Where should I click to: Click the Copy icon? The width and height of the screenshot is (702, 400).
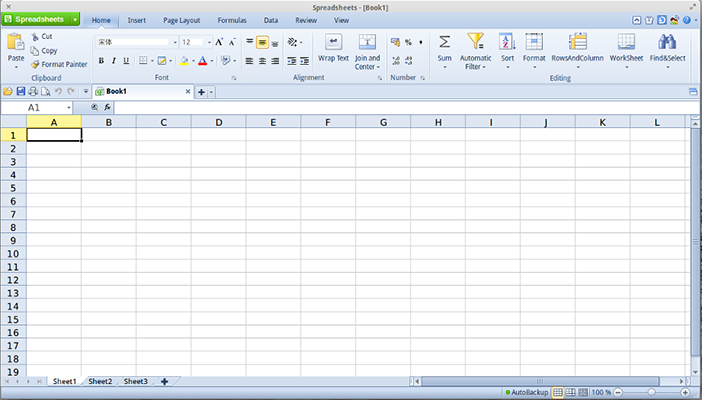click(34, 51)
